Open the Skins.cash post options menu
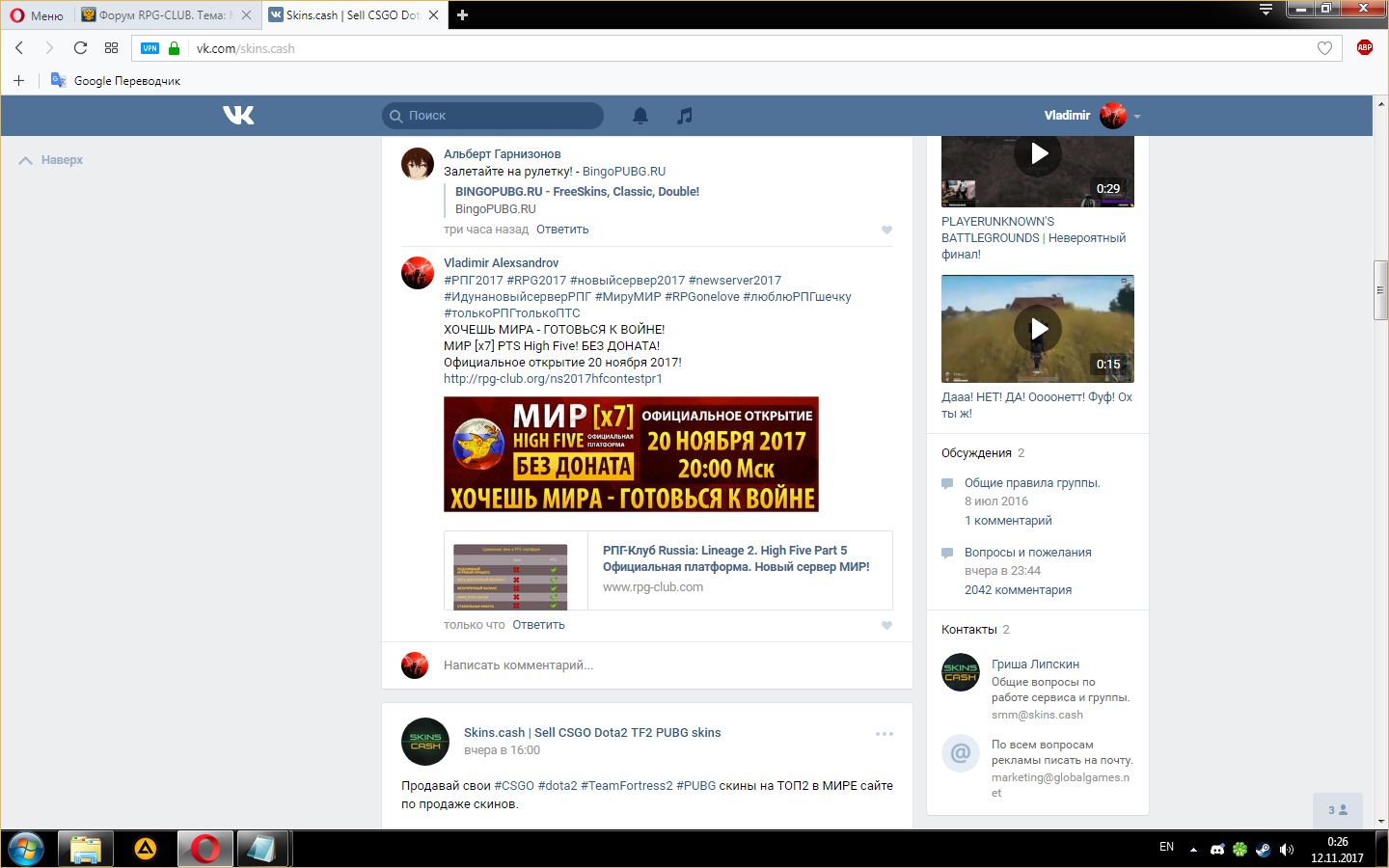 885,734
